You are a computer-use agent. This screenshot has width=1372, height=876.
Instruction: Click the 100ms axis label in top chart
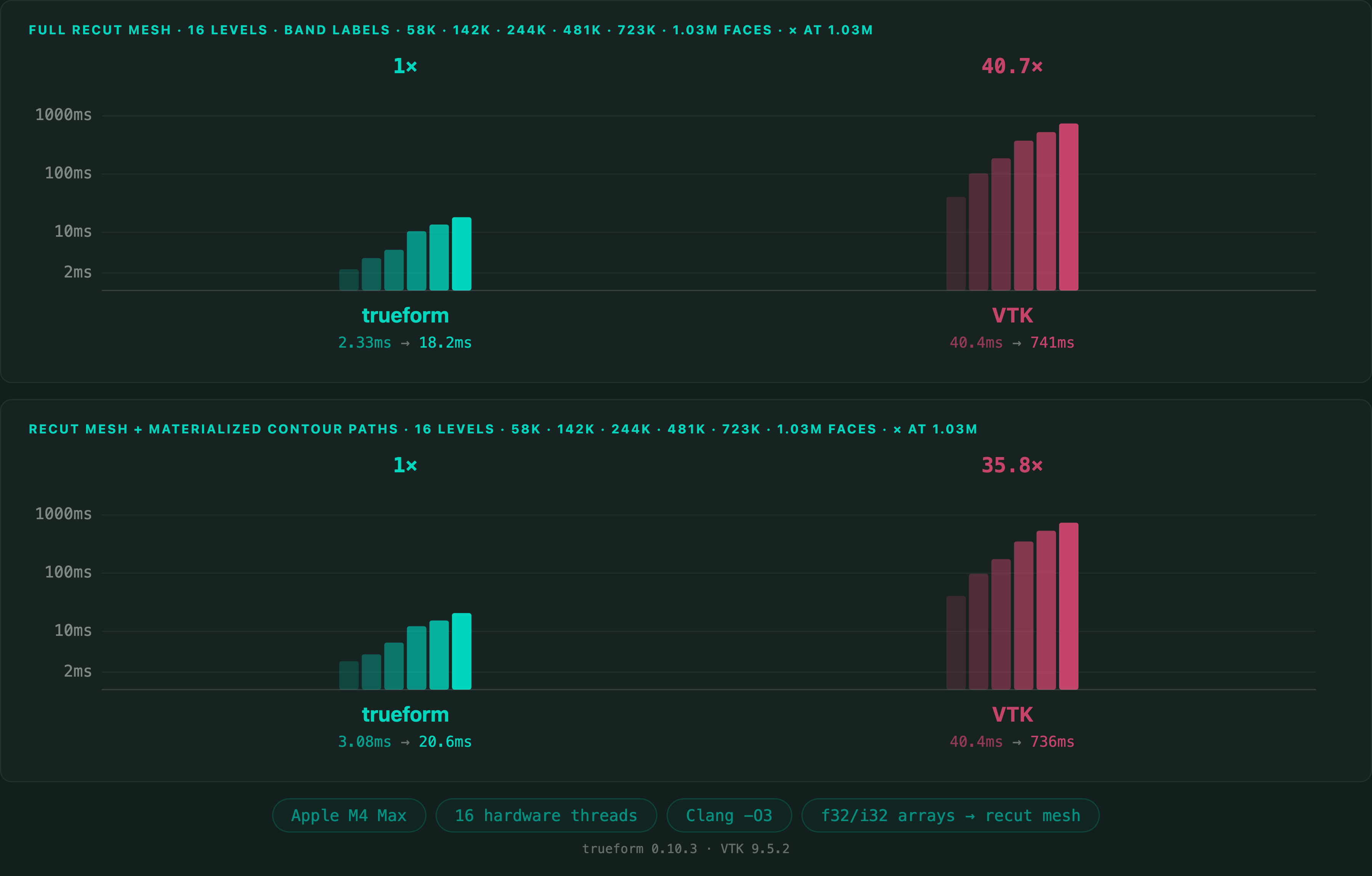68,173
